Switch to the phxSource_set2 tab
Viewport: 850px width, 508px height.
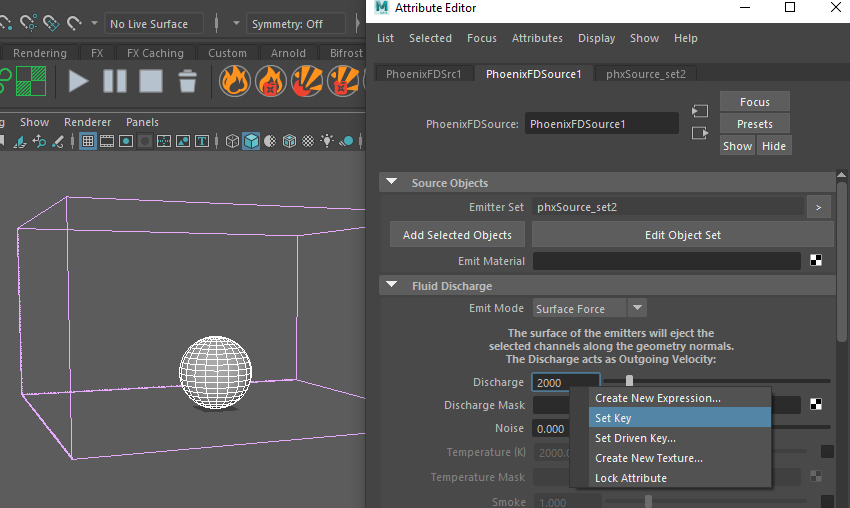(646, 74)
